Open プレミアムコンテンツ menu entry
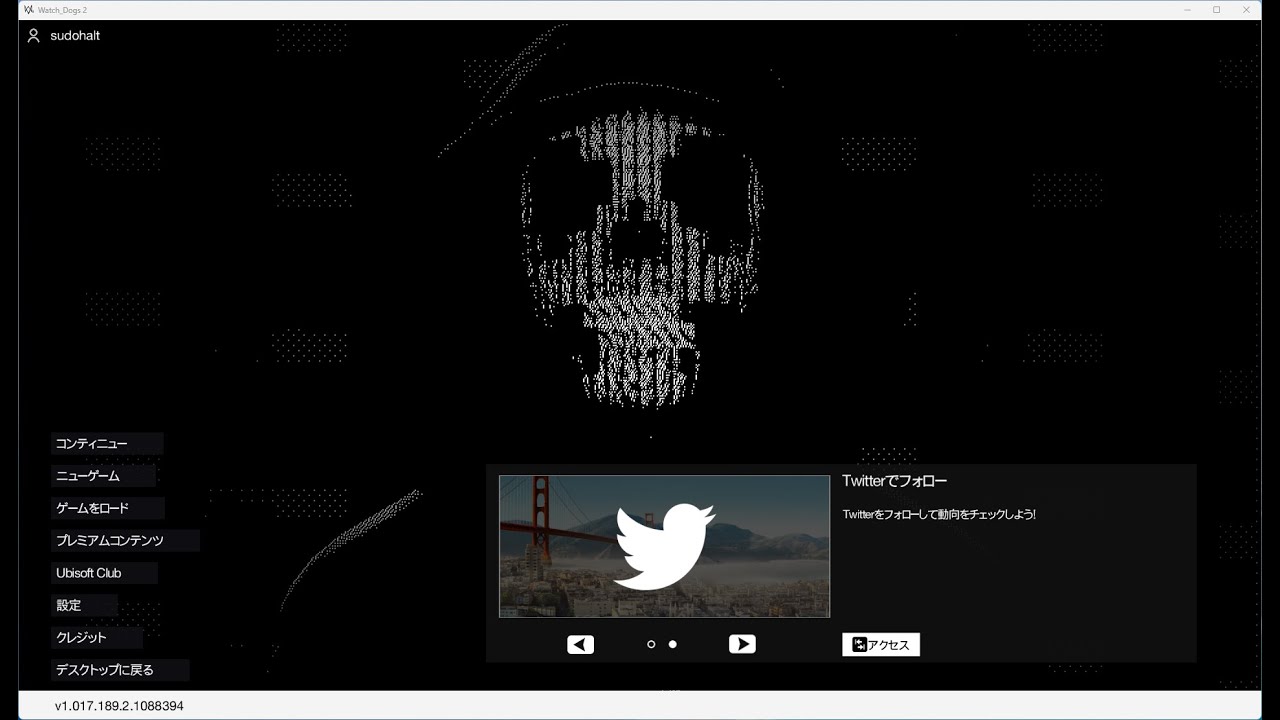This screenshot has width=1280, height=720. click(110, 541)
